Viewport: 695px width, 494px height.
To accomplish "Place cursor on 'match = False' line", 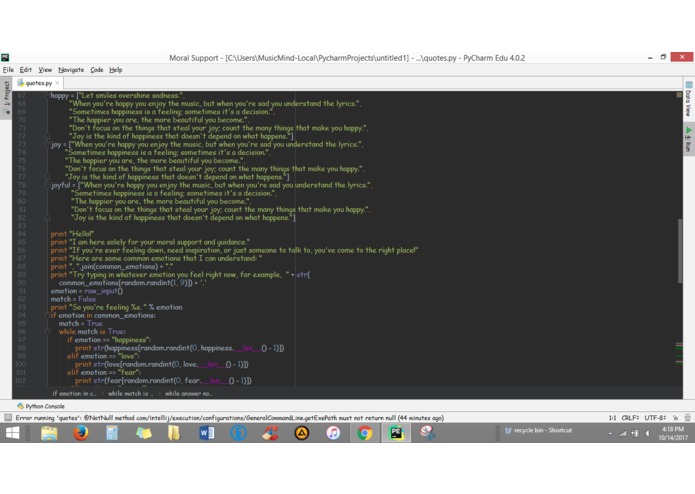I will [x=73, y=299].
